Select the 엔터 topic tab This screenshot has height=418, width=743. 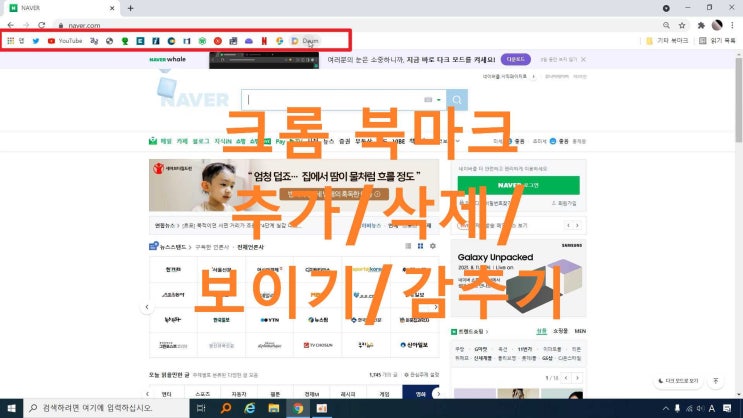[166, 394]
